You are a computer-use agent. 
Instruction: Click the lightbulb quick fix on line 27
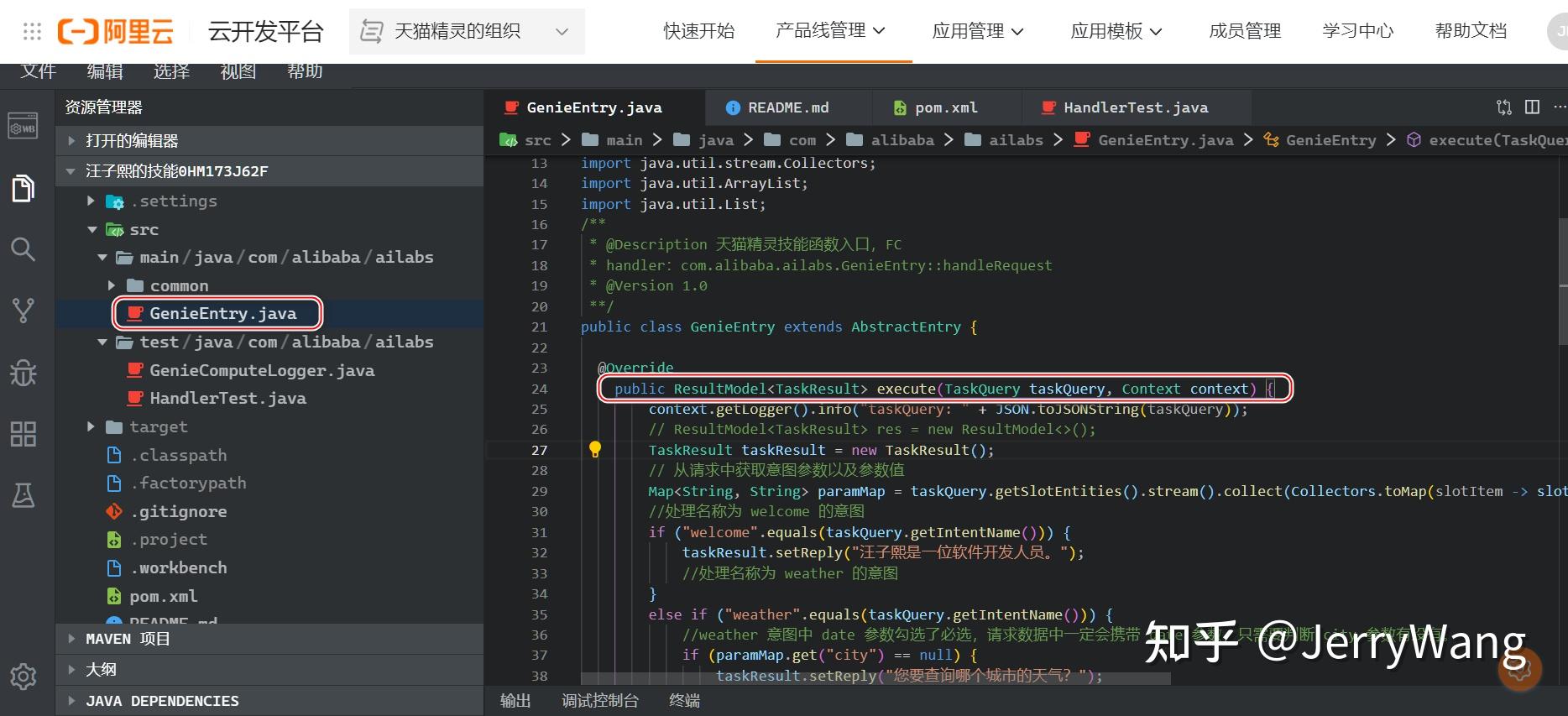[594, 449]
